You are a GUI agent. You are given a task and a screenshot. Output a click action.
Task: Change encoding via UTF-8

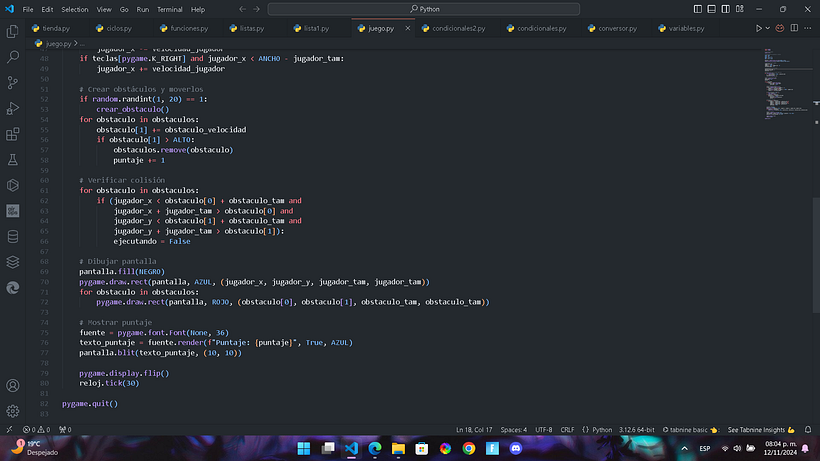coord(543,430)
